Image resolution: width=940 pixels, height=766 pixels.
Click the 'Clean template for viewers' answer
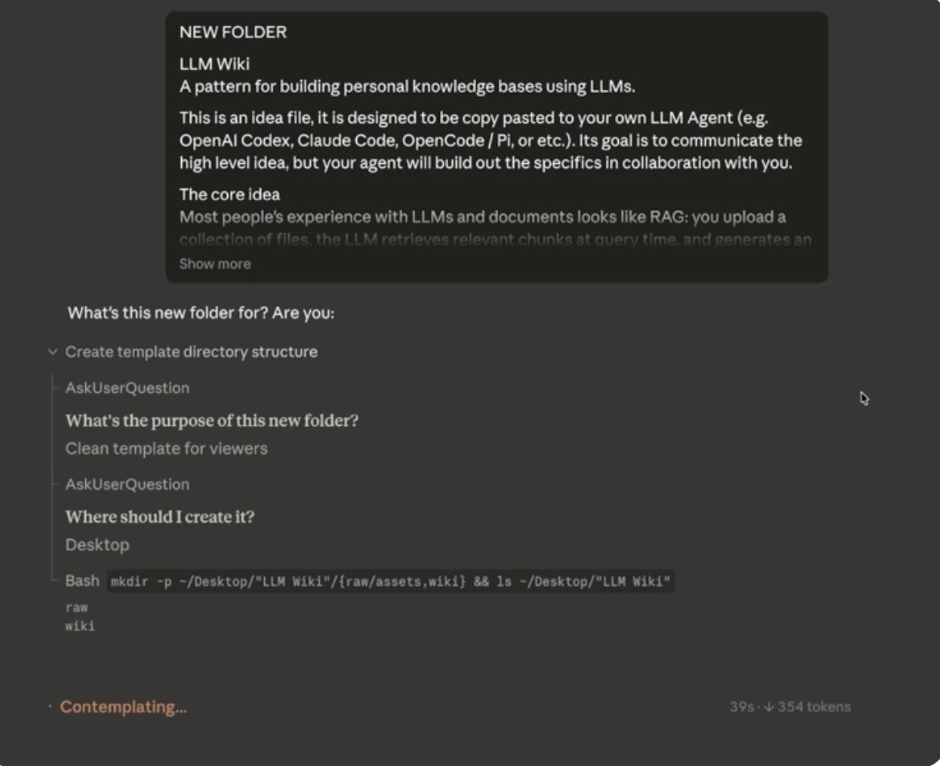coord(166,449)
